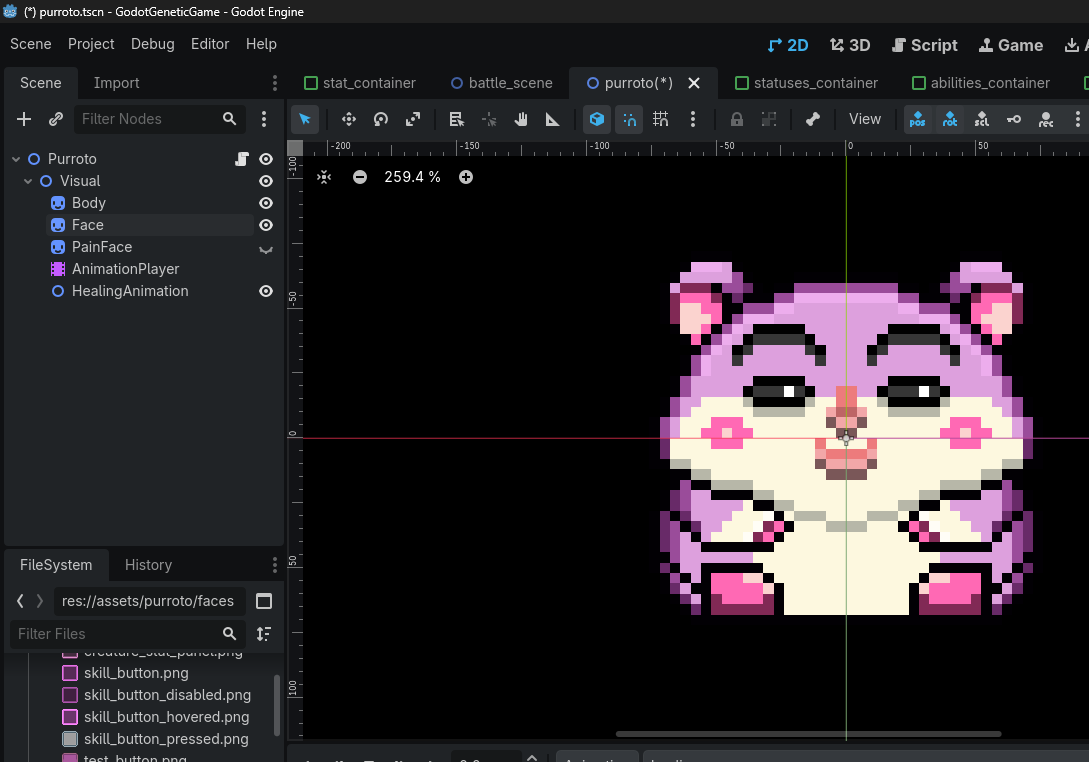Select the Move tool in the toolbar
1089x762 pixels.
pos(349,119)
